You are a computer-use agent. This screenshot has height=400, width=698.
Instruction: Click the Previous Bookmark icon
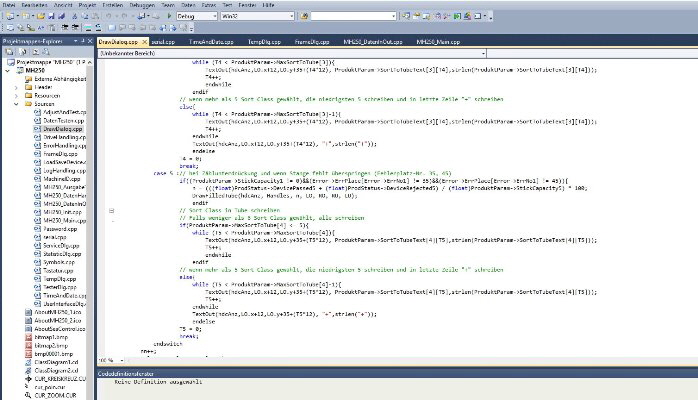pyautogui.click(x=122, y=28)
